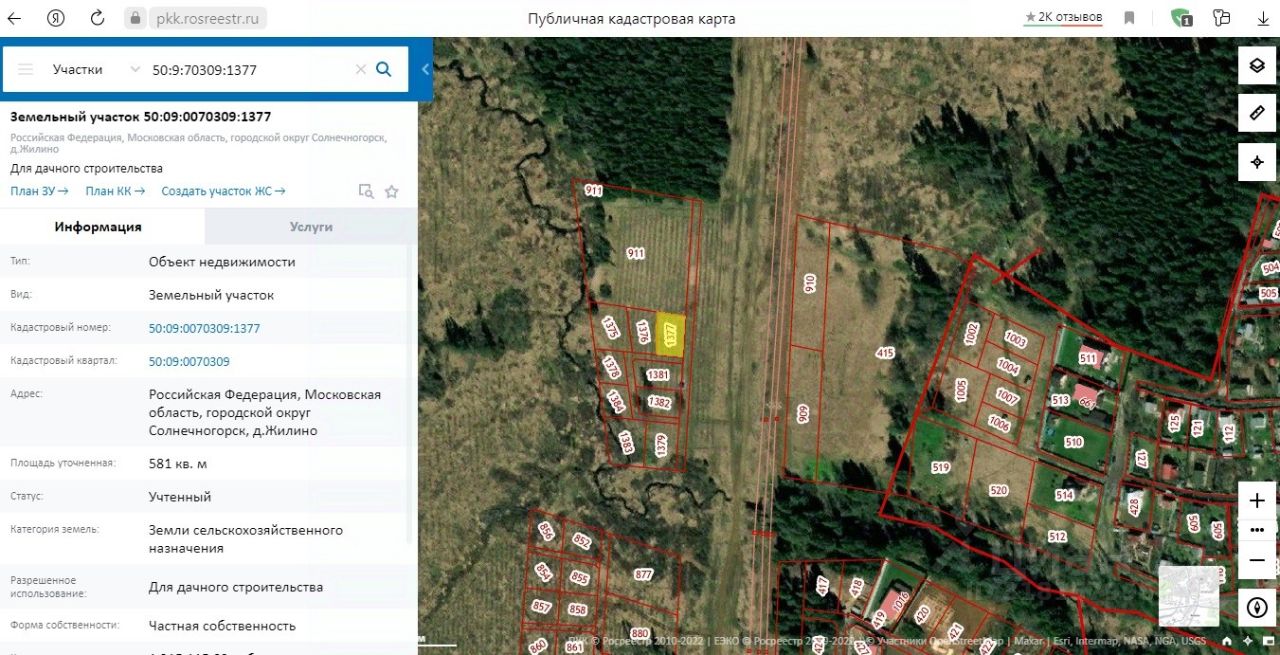Switch to the Услуги tab
1280x655 pixels.
click(311, 227)
